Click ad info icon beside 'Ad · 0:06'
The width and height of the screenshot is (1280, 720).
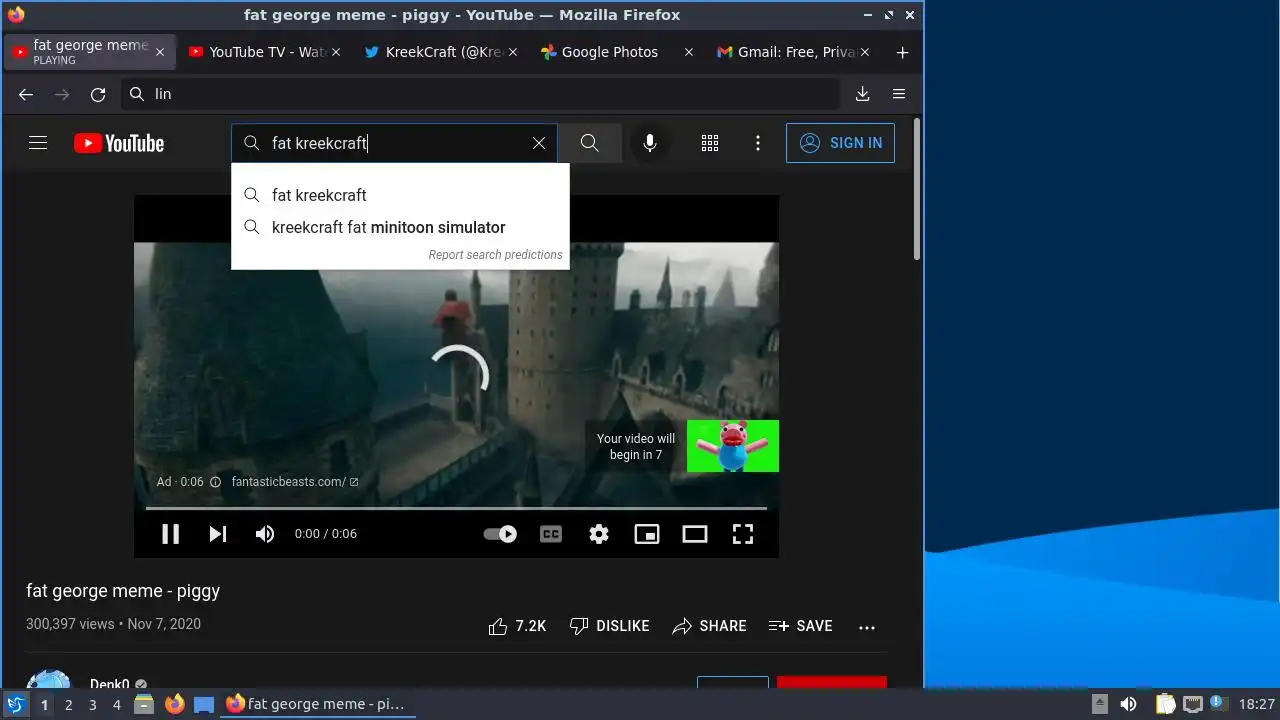tap(215, 482)
